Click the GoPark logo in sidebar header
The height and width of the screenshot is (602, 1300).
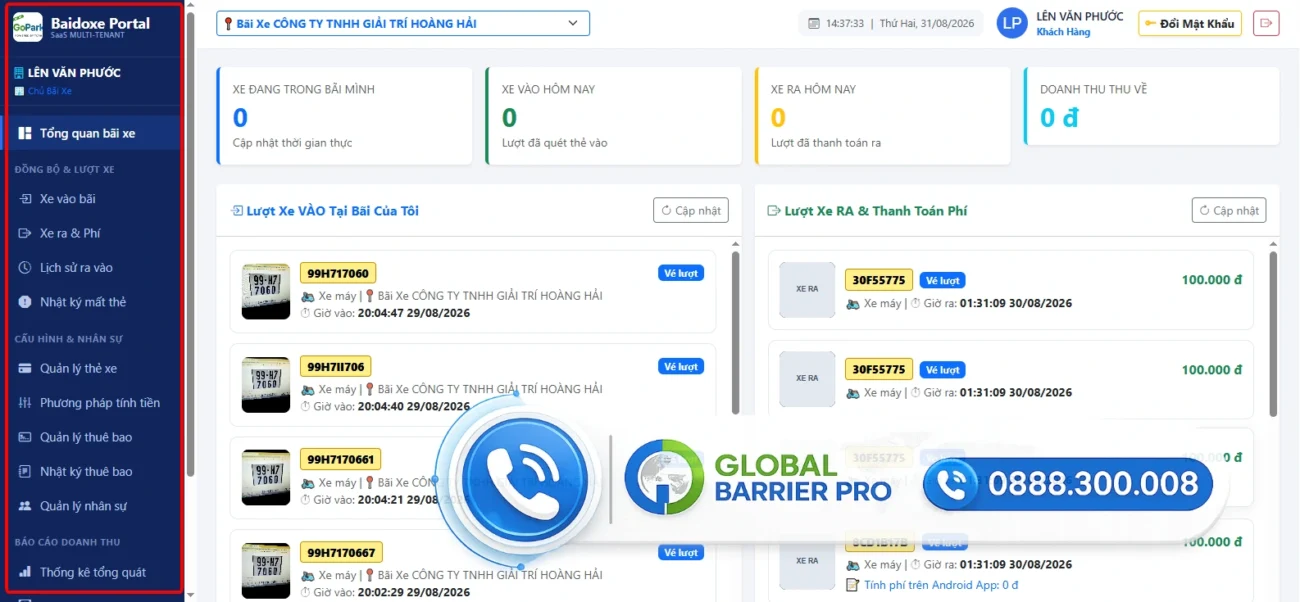coord(28,27)
